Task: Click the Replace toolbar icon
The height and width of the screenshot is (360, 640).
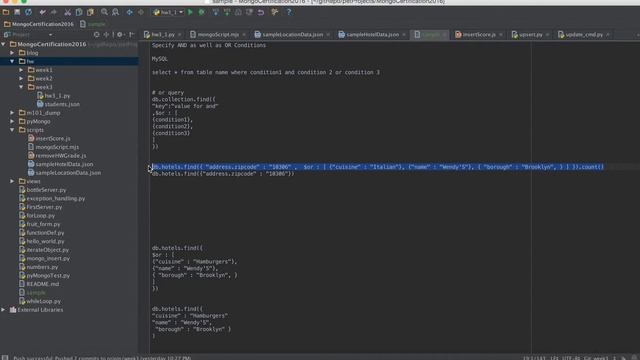Action: pyautogui.click(x=116, y=12)
